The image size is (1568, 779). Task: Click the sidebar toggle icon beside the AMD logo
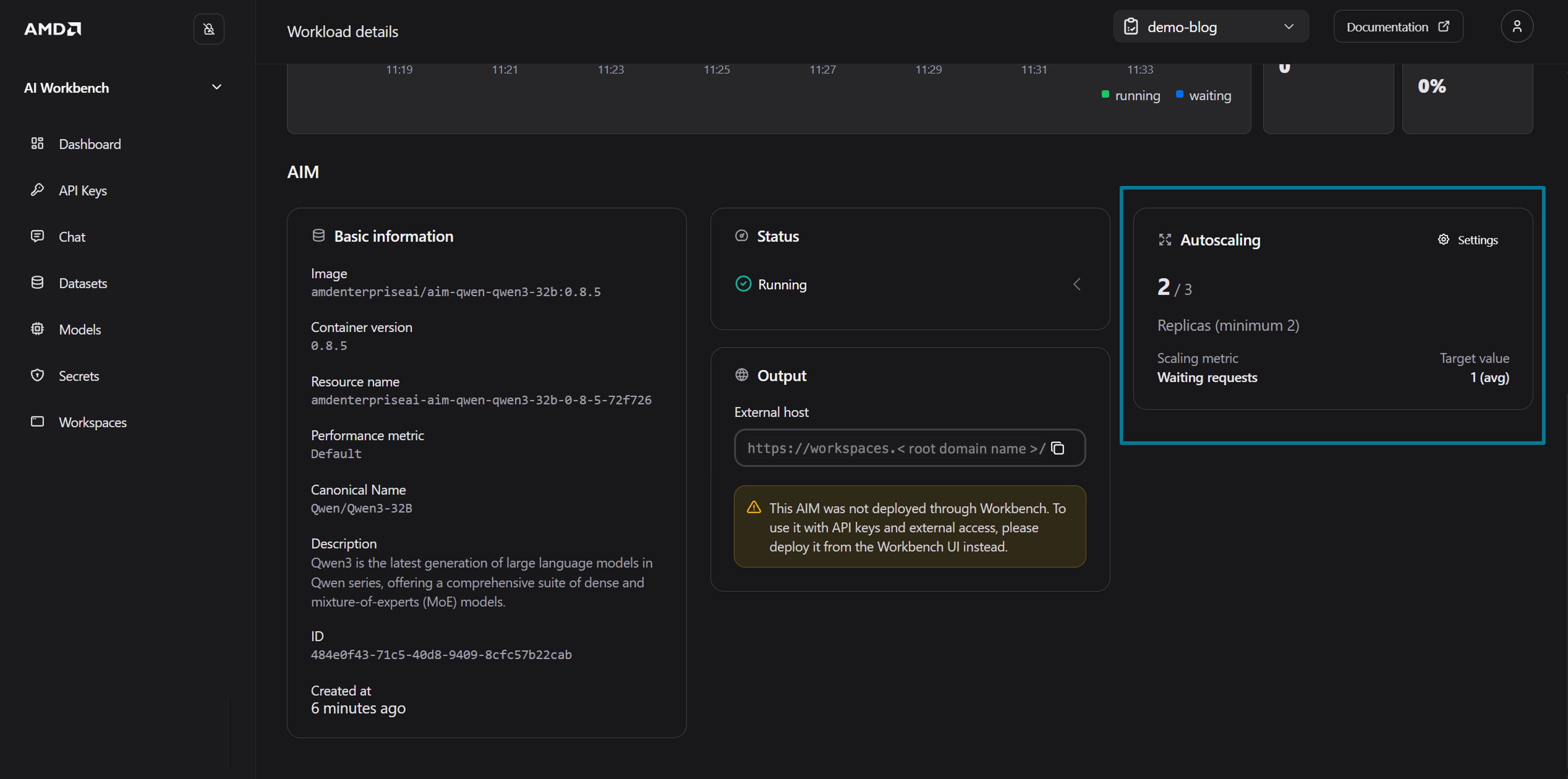[209, 28]
